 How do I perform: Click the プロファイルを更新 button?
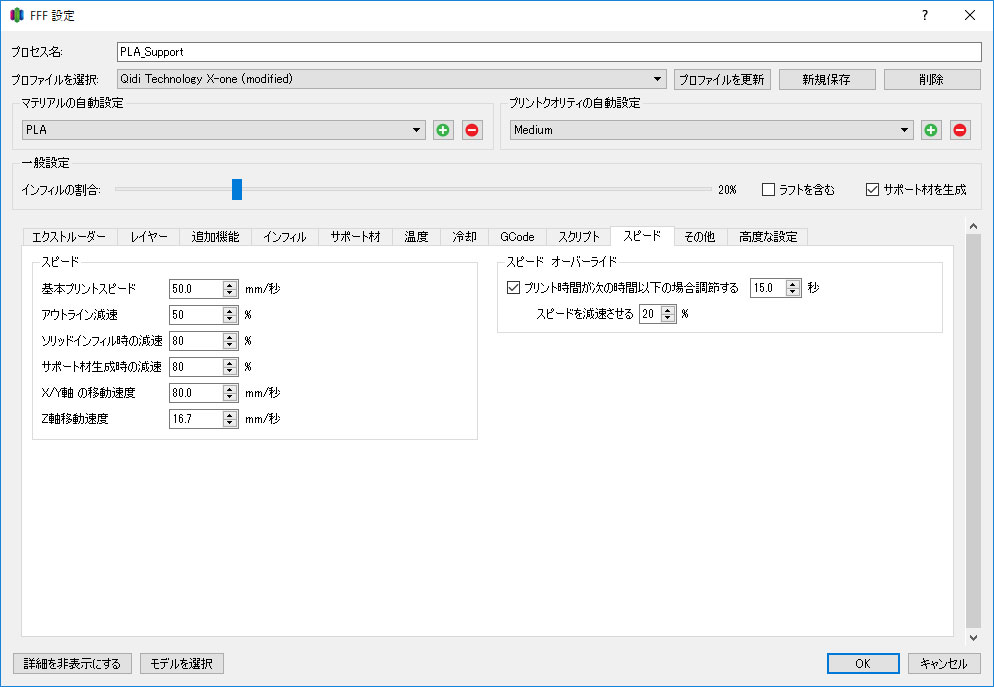722,79
